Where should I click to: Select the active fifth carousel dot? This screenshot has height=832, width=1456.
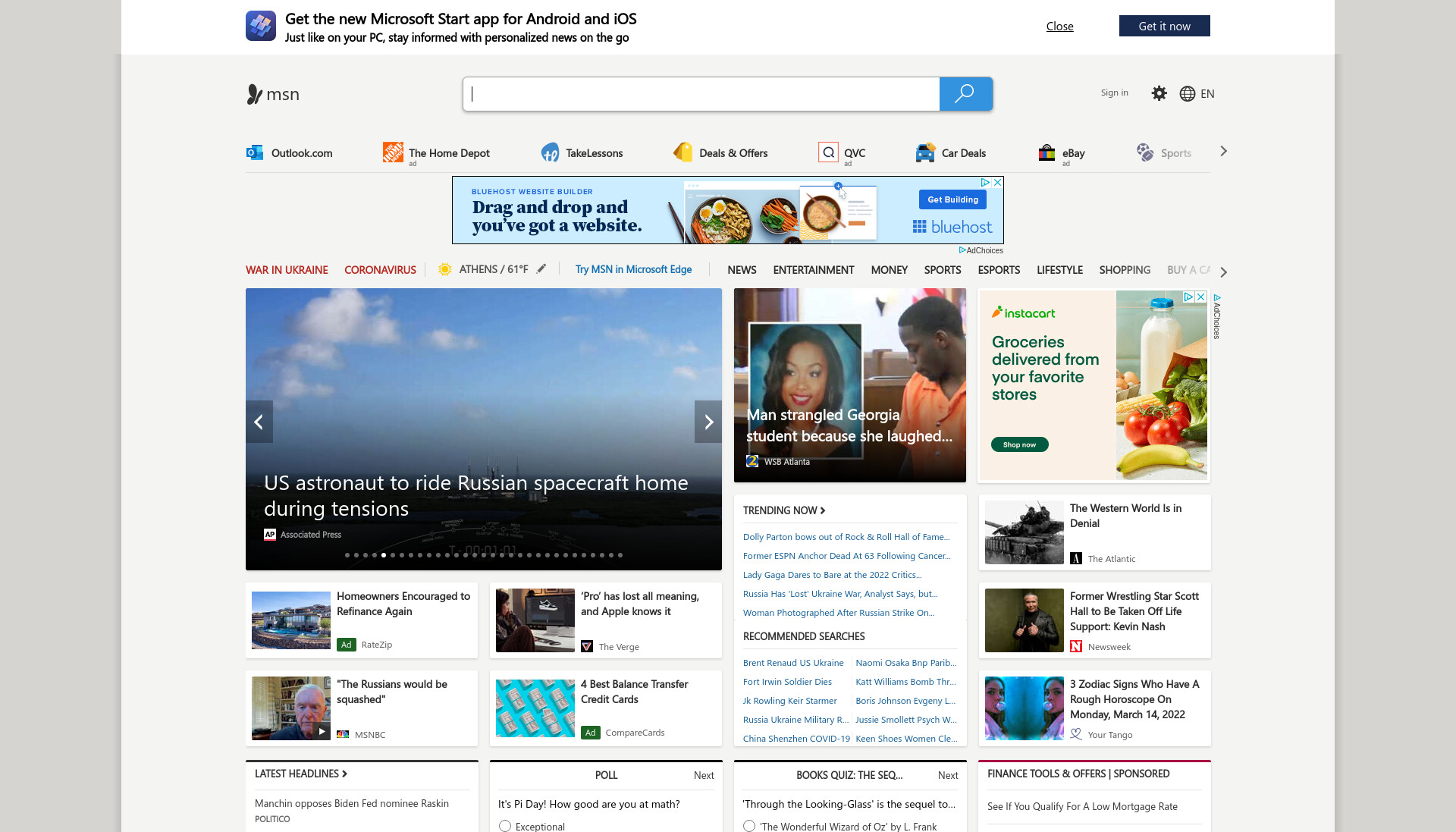click(x=384, y=555)
